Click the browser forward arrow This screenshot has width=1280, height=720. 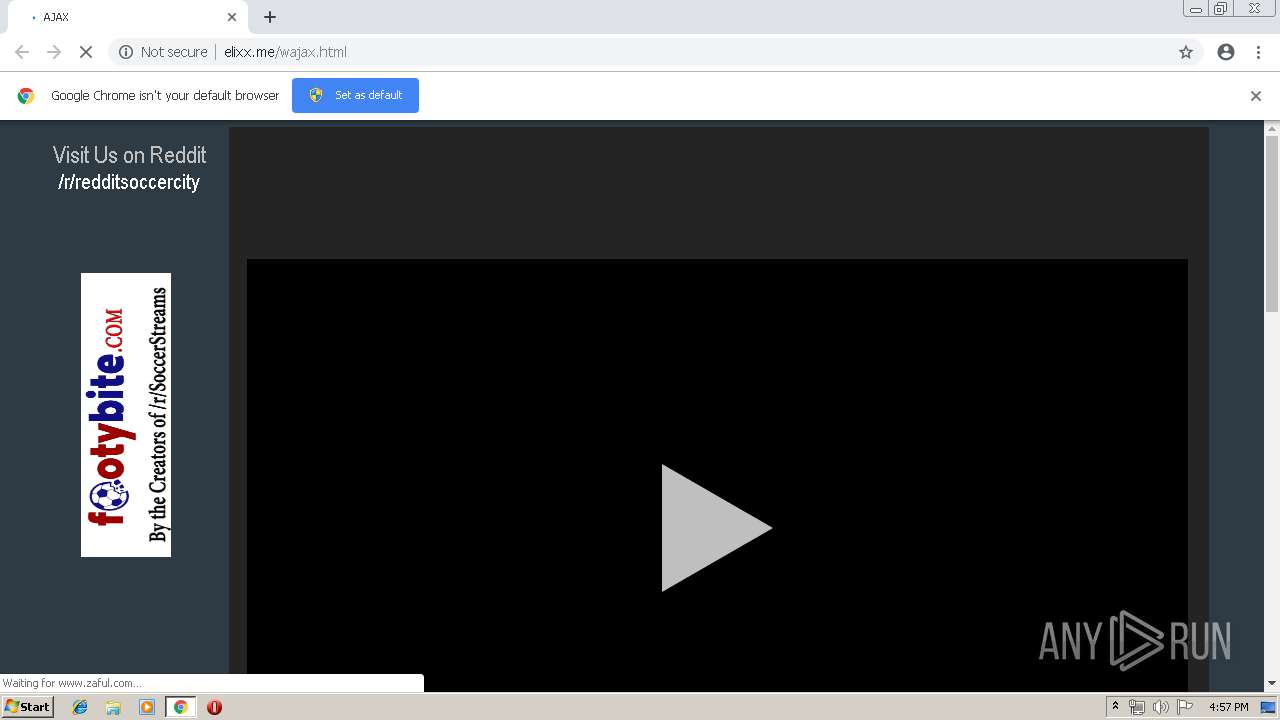pyautogui.click(x=54, y=52)
